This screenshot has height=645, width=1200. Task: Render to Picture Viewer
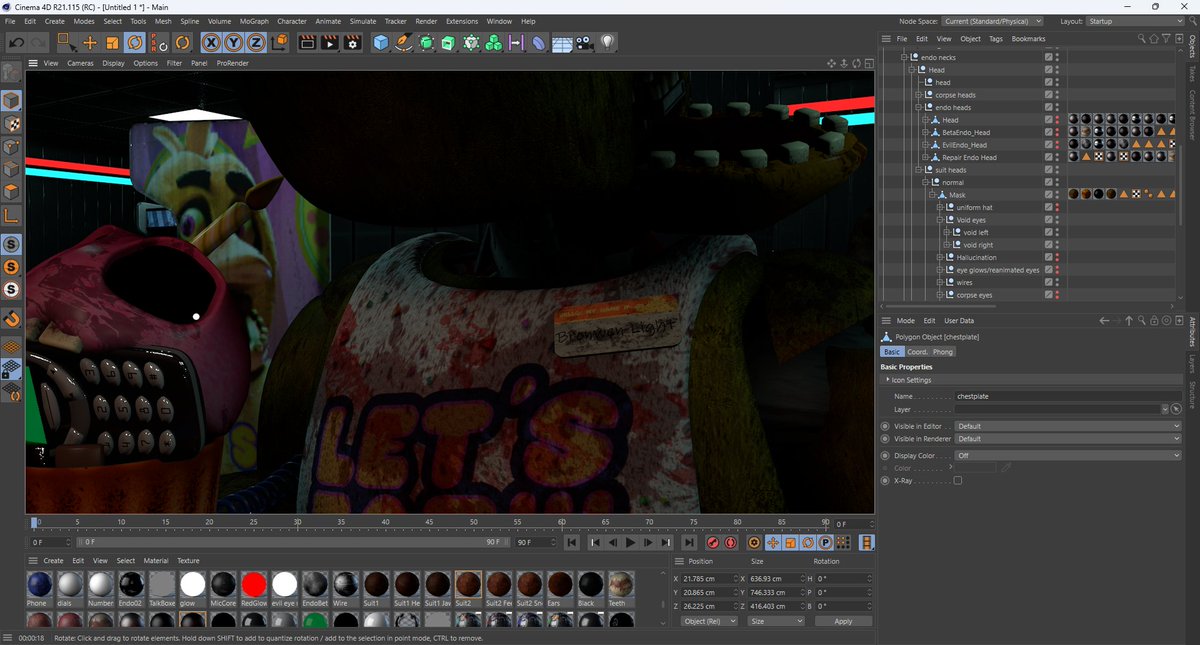(329, 42)
